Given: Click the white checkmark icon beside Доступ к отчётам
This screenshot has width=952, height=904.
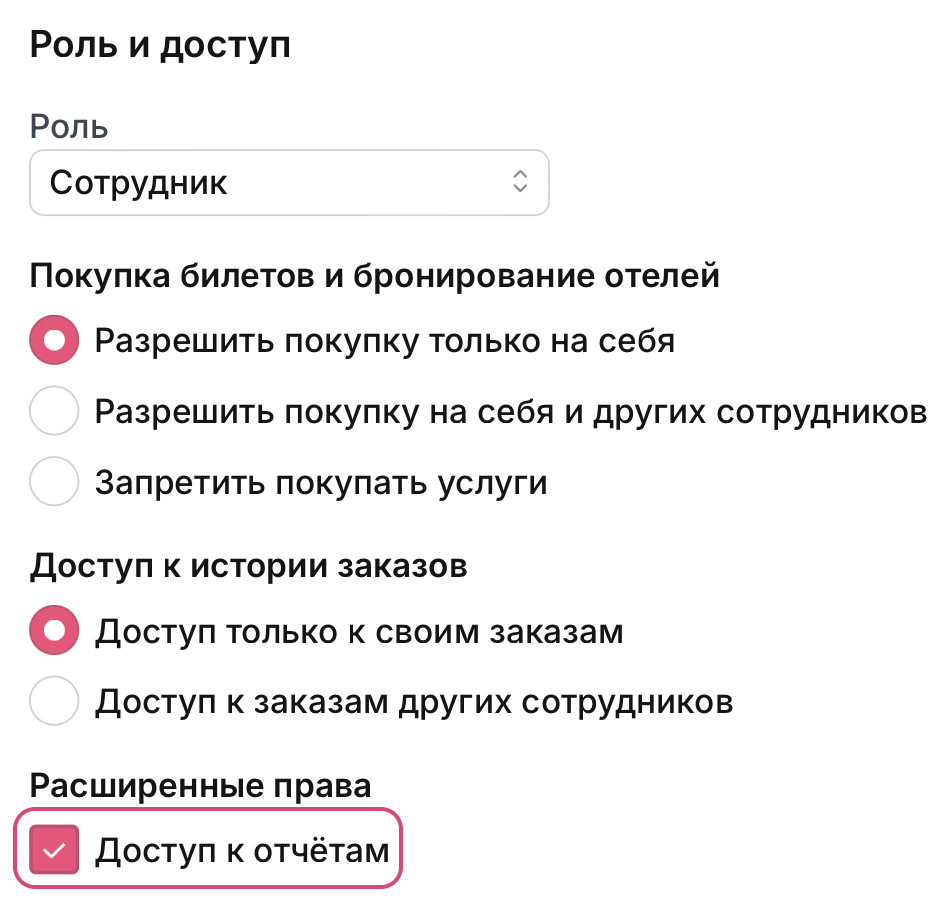Looking at the screenshot, I should coord(55,851).
